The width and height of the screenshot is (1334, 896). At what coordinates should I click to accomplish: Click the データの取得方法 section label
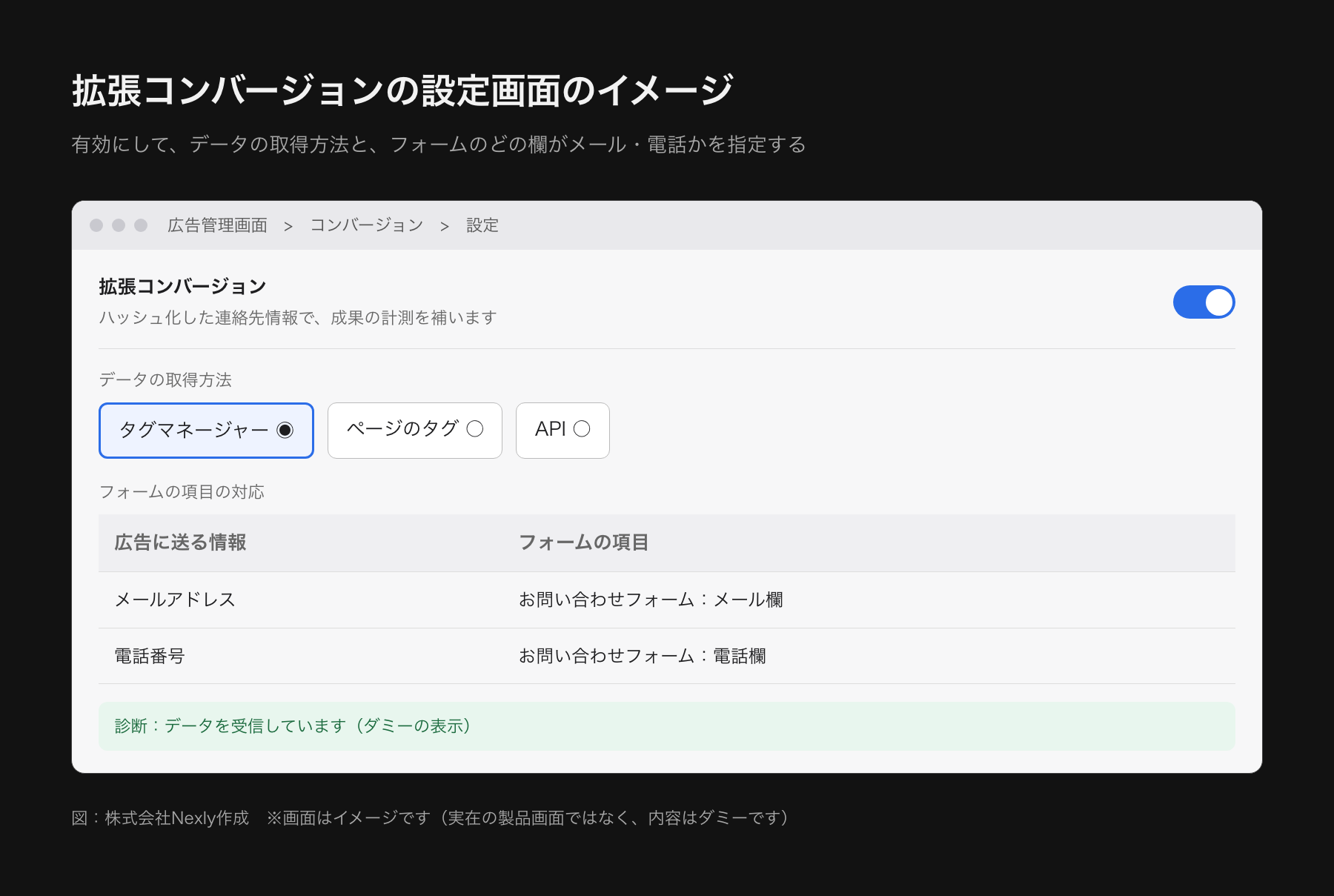(165, 380)
